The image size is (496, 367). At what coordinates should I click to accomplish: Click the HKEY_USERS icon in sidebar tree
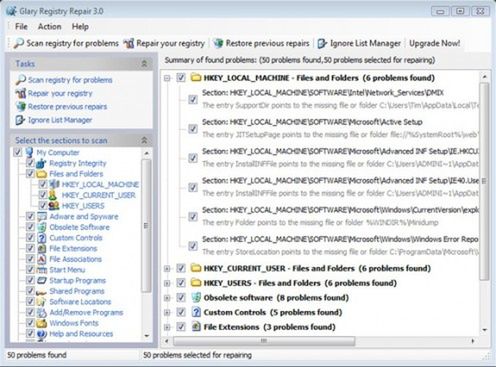(x=54, y=206)
